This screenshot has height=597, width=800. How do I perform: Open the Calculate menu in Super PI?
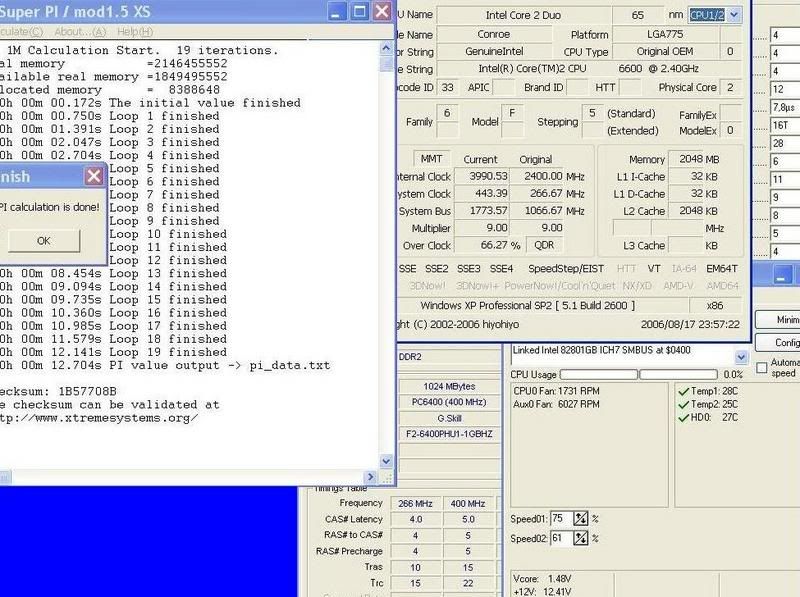21,32
